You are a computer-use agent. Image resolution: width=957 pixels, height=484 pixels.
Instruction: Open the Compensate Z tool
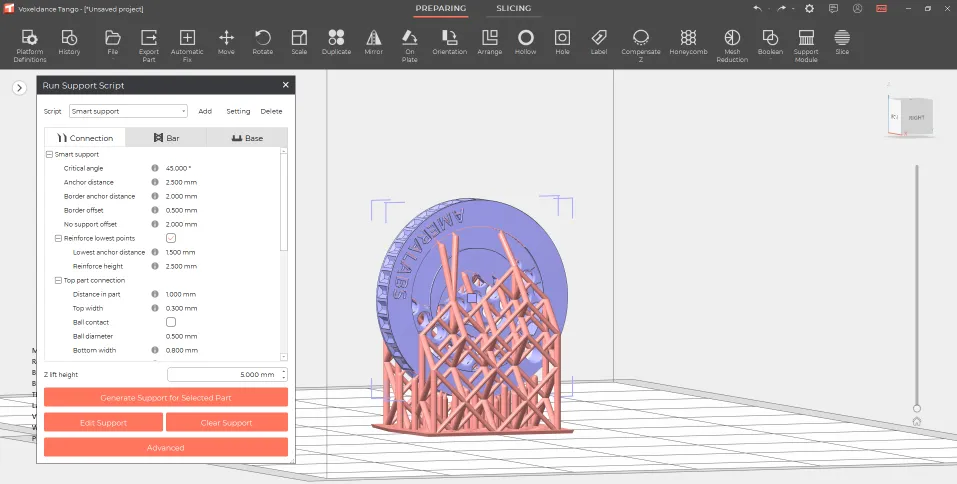pyautogui.click(x=641, y=45)
